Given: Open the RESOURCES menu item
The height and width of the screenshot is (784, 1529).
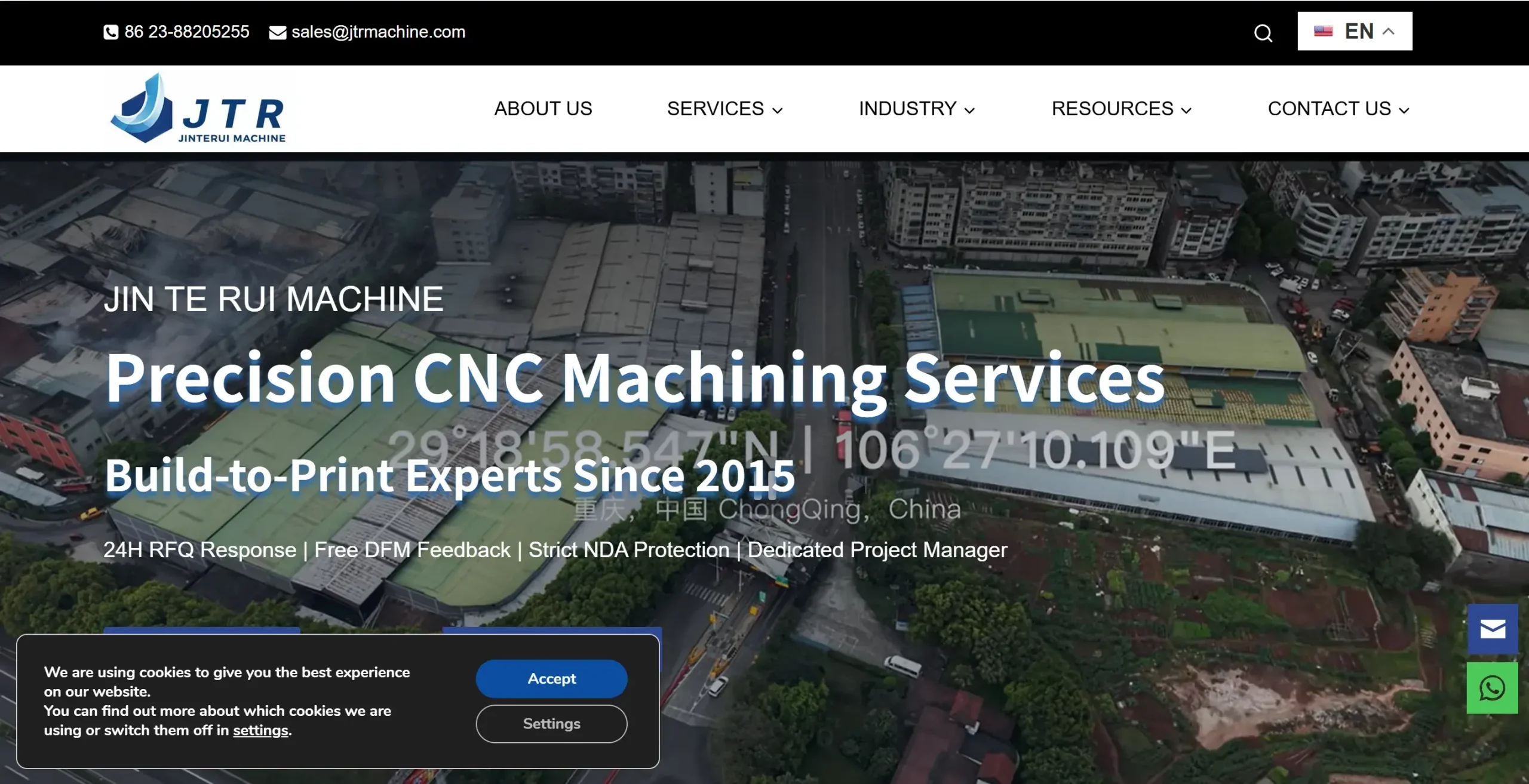Looking at the screenshot, I should pos(1112,109).
